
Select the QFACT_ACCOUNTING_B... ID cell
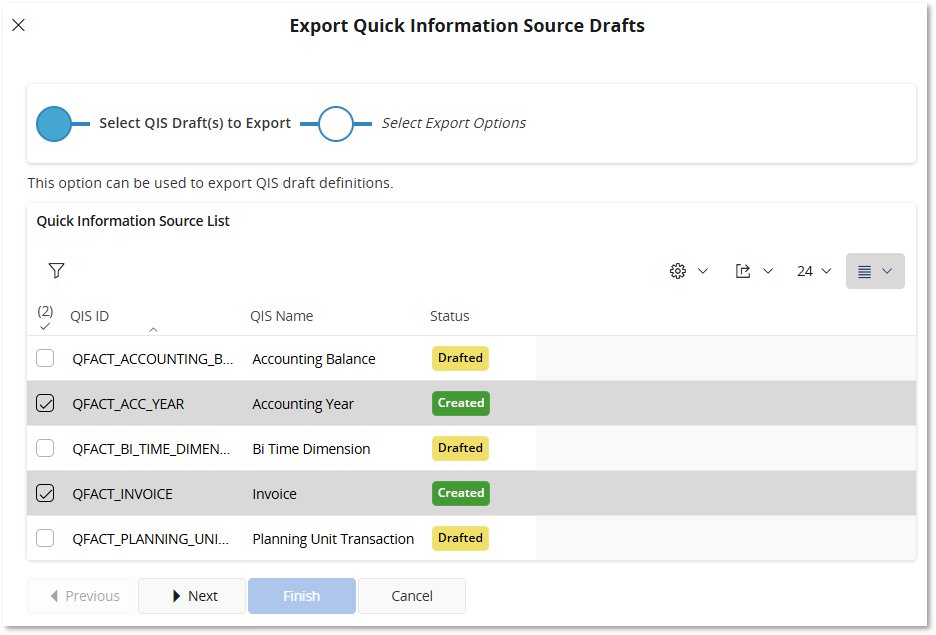(153, 359)
